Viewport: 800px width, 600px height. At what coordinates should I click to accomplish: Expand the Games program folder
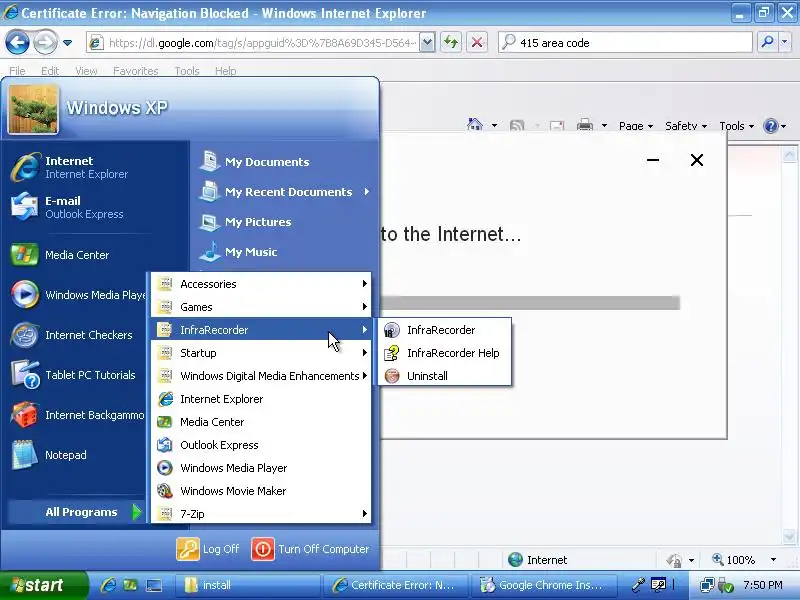click(261, 307)
